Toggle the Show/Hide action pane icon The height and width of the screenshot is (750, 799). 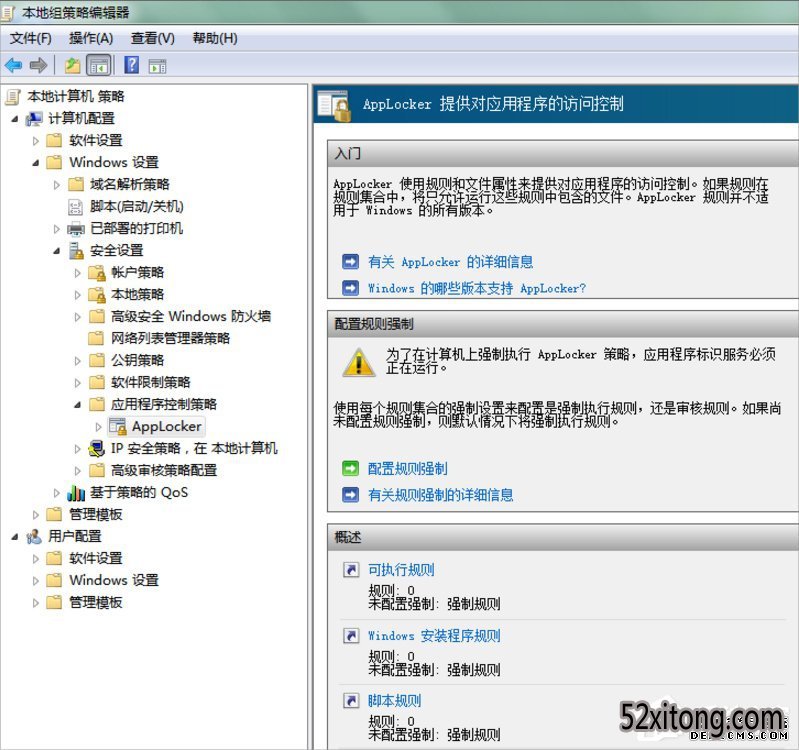click(157, 66)
